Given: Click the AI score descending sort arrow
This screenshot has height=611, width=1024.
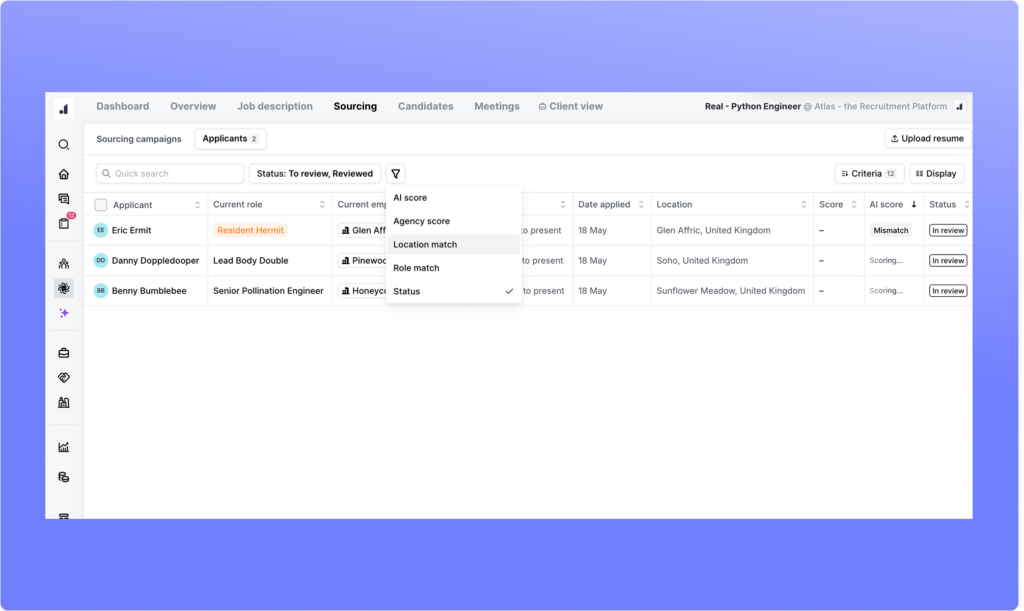Looking at the screenshot, I should tap(914, 204).
